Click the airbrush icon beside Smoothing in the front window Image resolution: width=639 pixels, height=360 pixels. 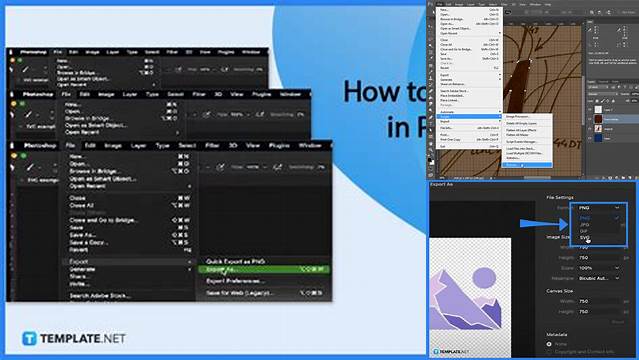[x=278, y=167]
